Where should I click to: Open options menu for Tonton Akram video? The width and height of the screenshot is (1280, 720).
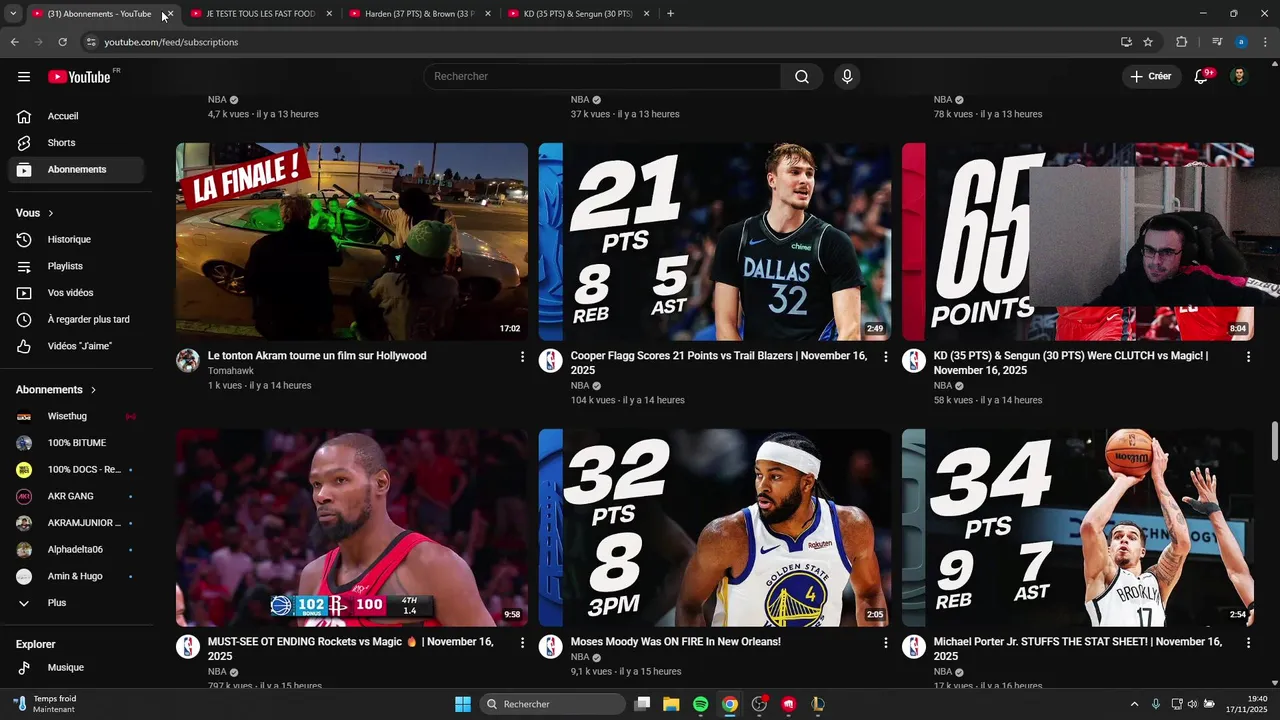point(522,357)
